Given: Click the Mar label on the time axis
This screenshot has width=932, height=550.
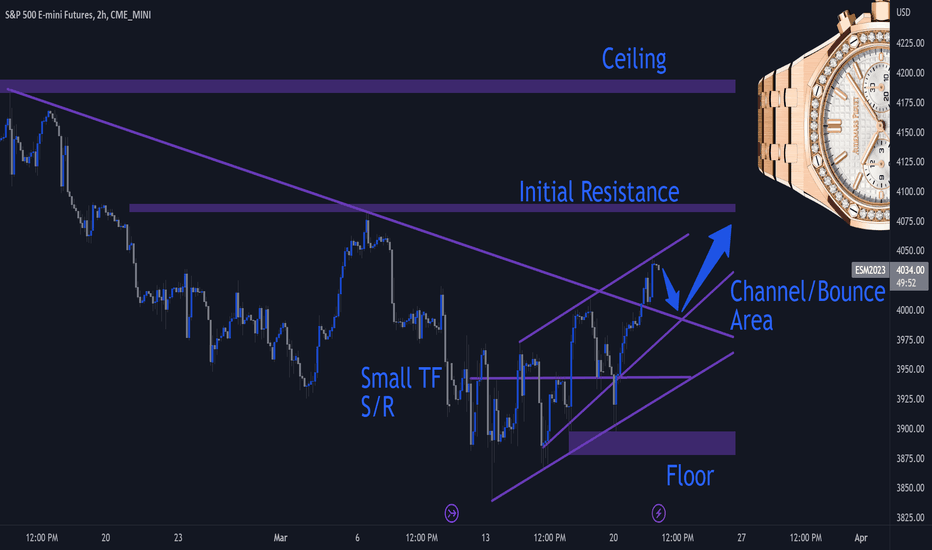Looking at the screenshot, I should tap(281, 538).
